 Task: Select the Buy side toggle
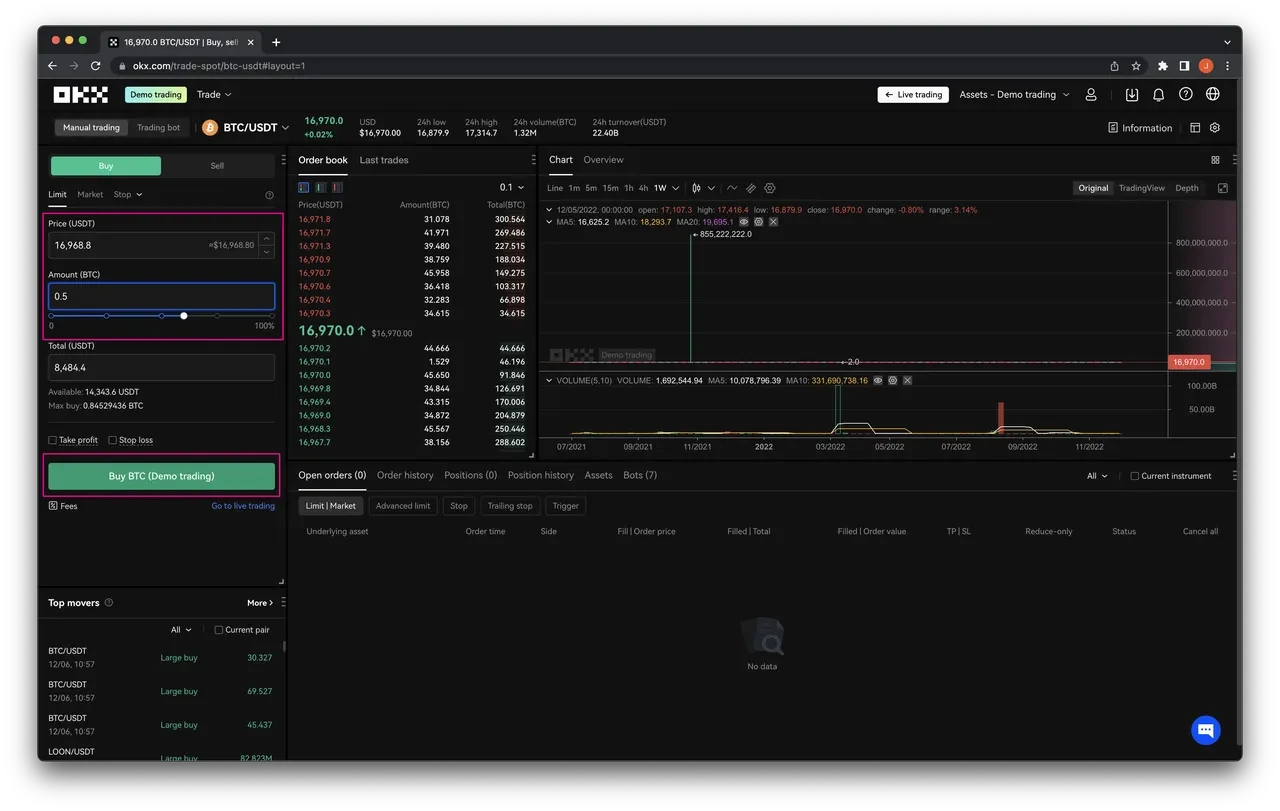point(105,166)
